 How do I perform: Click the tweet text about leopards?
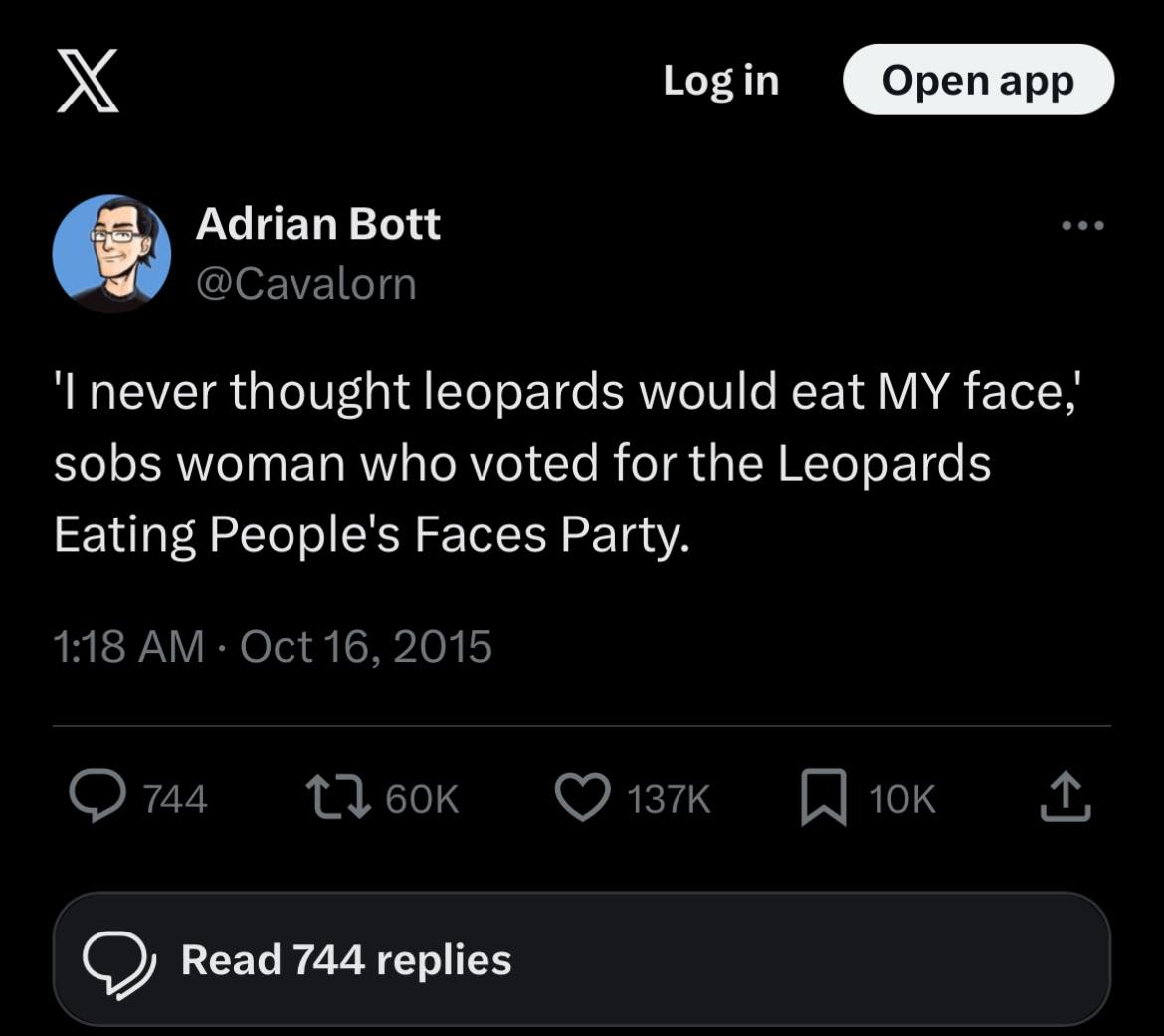click(x=567, y=463)
